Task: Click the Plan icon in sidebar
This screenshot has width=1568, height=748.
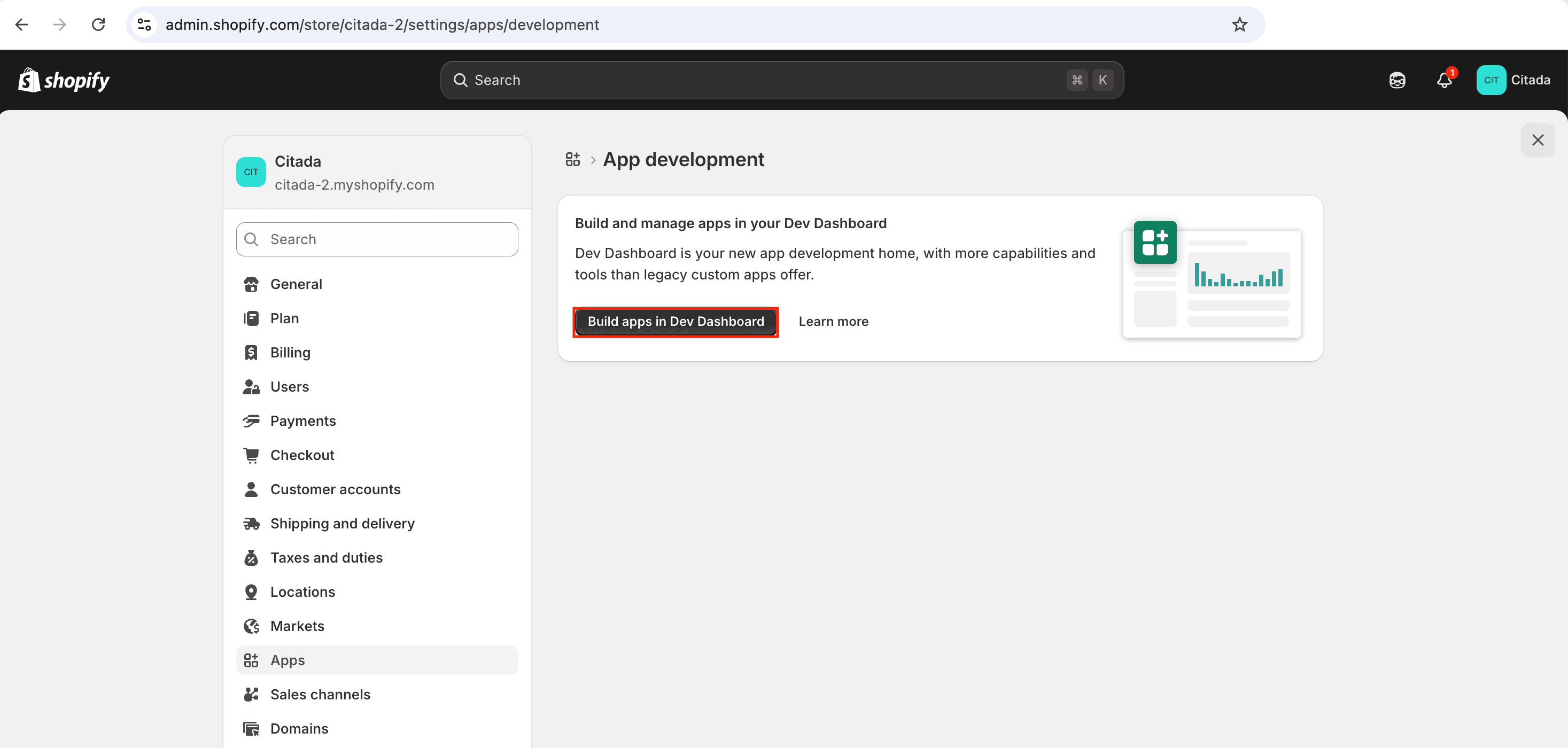Action: [x=251, y=318]
